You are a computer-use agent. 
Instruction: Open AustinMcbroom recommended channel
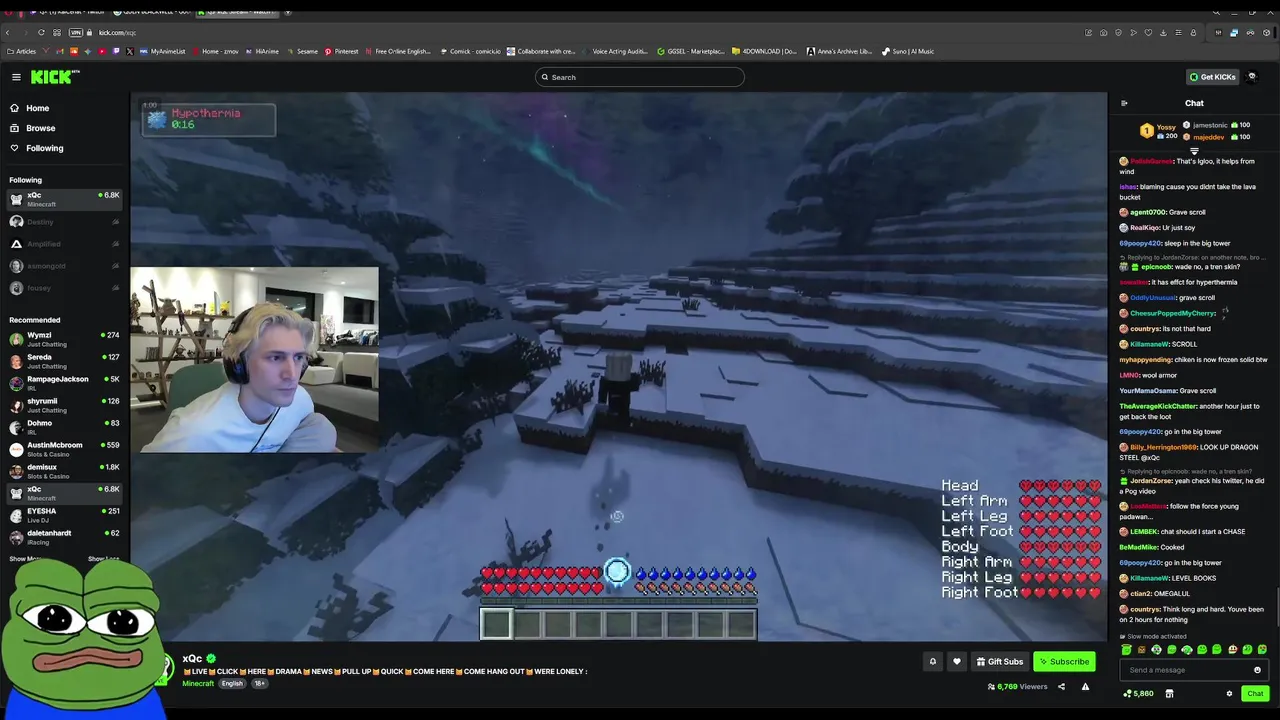coord(65,450)
